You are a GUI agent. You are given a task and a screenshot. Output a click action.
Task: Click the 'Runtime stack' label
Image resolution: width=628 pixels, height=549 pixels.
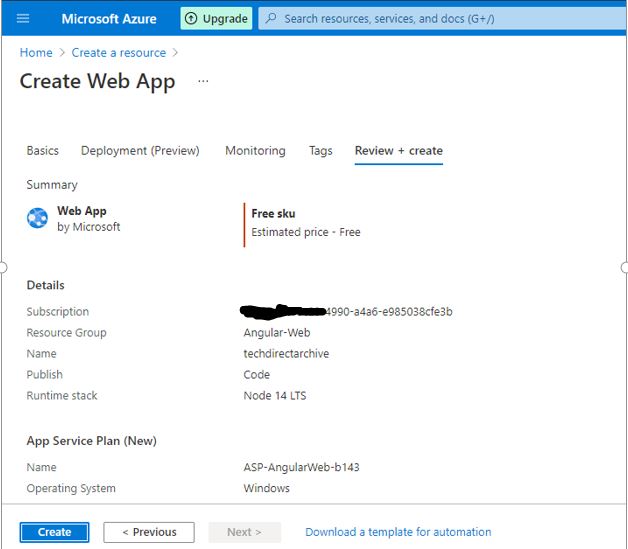62,395
